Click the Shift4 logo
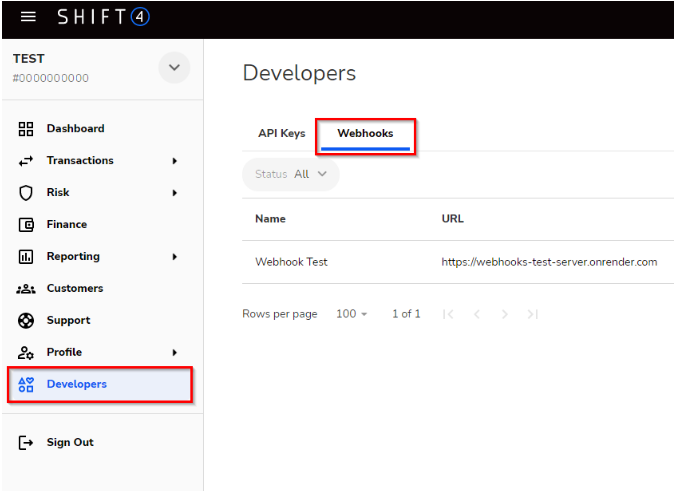The height and width of the screenshot is (491, 679). pos(103,17)
